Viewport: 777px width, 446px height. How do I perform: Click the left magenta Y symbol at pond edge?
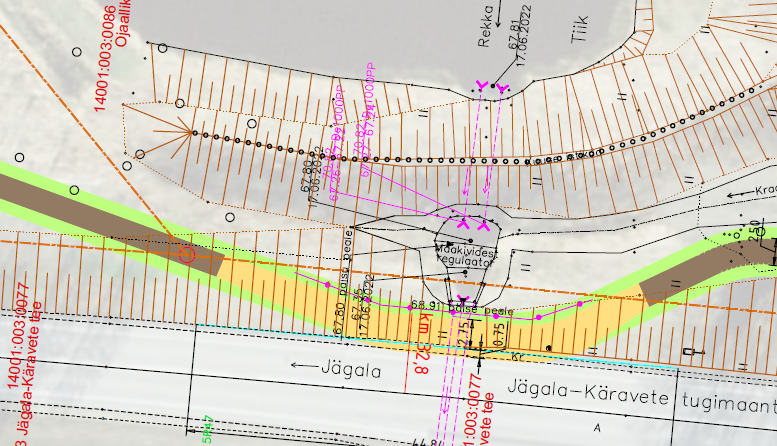[482, 86]
